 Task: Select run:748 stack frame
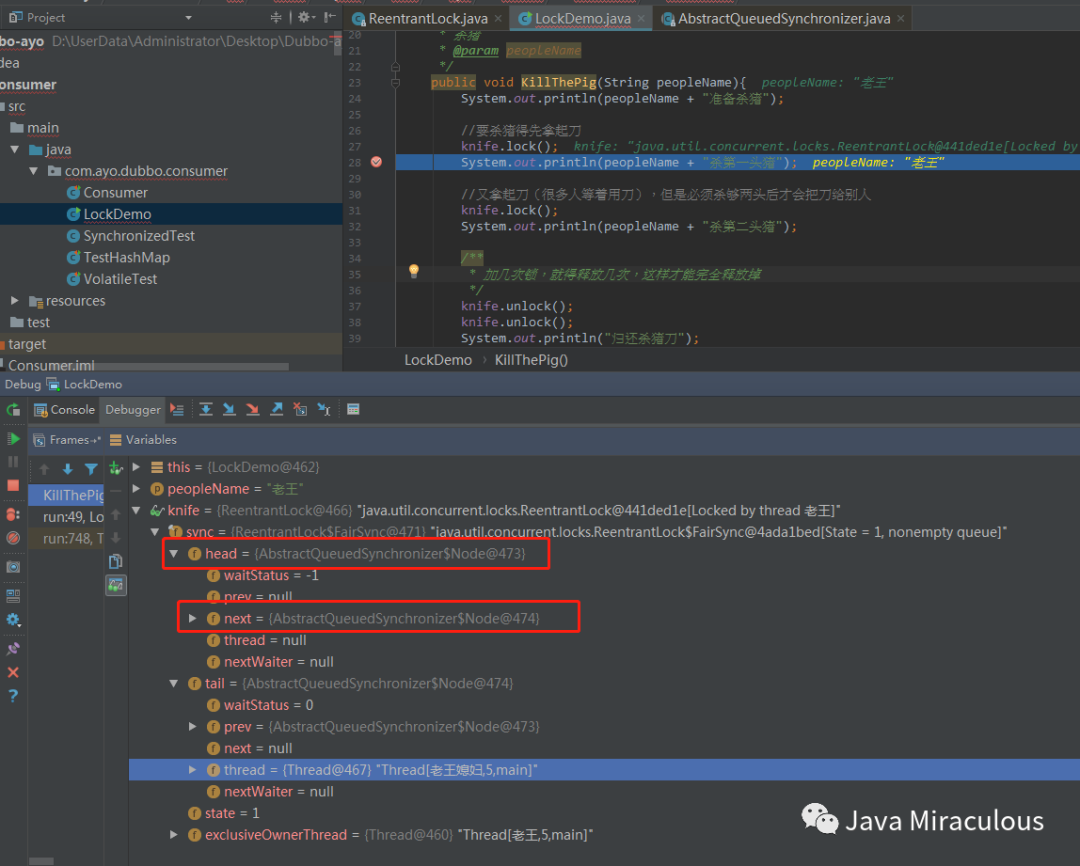click(67, 539)
